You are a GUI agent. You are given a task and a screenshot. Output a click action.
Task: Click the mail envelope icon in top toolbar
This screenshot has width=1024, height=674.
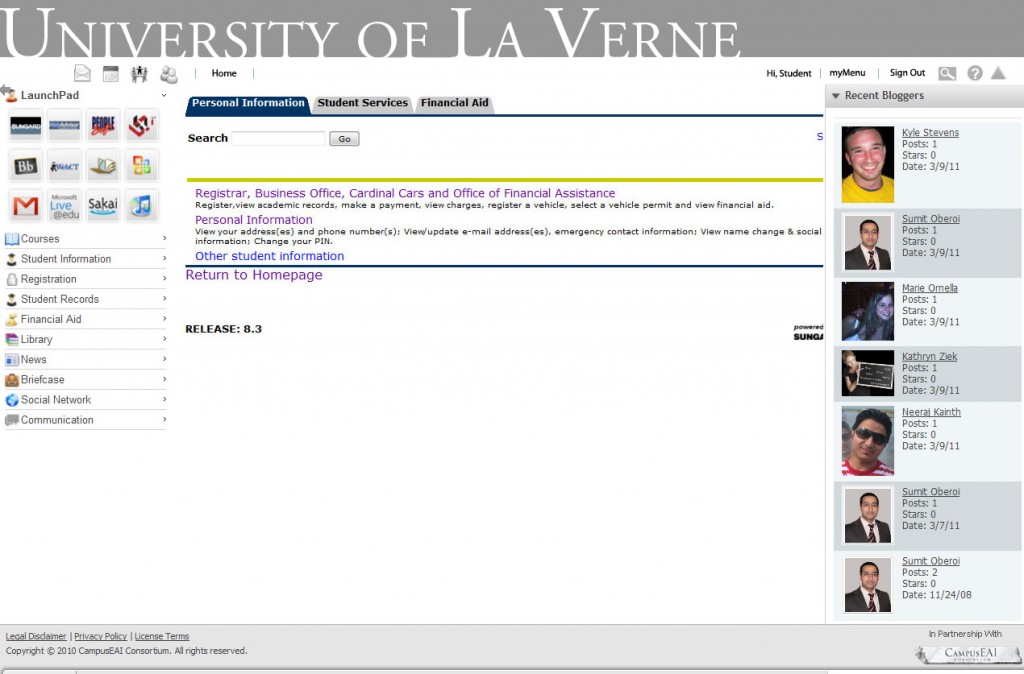point(82,73)
